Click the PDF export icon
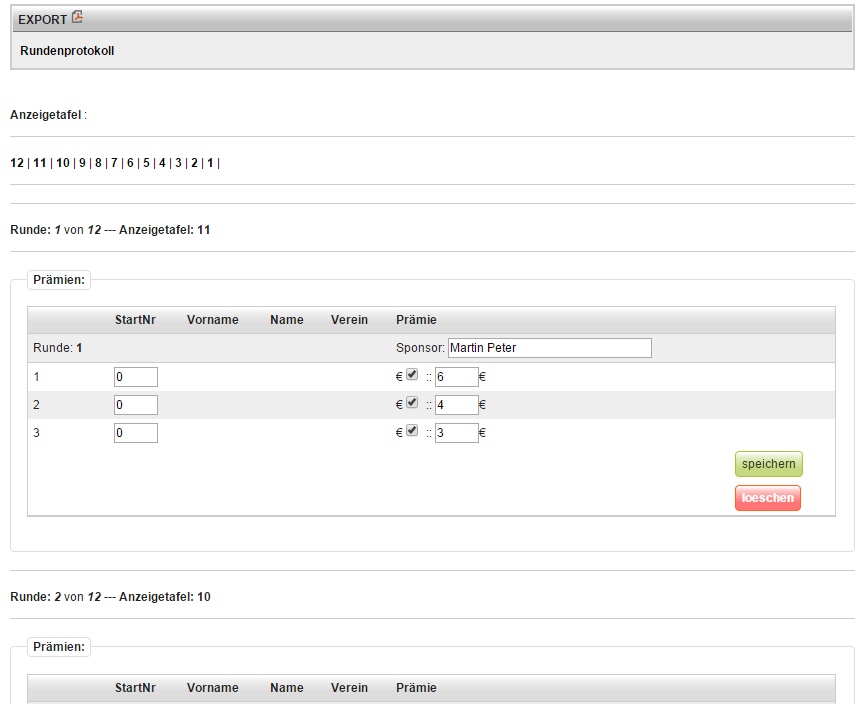The height and width of the screenshot is (704, 863). pyautogui.click(x=78, y=18)
